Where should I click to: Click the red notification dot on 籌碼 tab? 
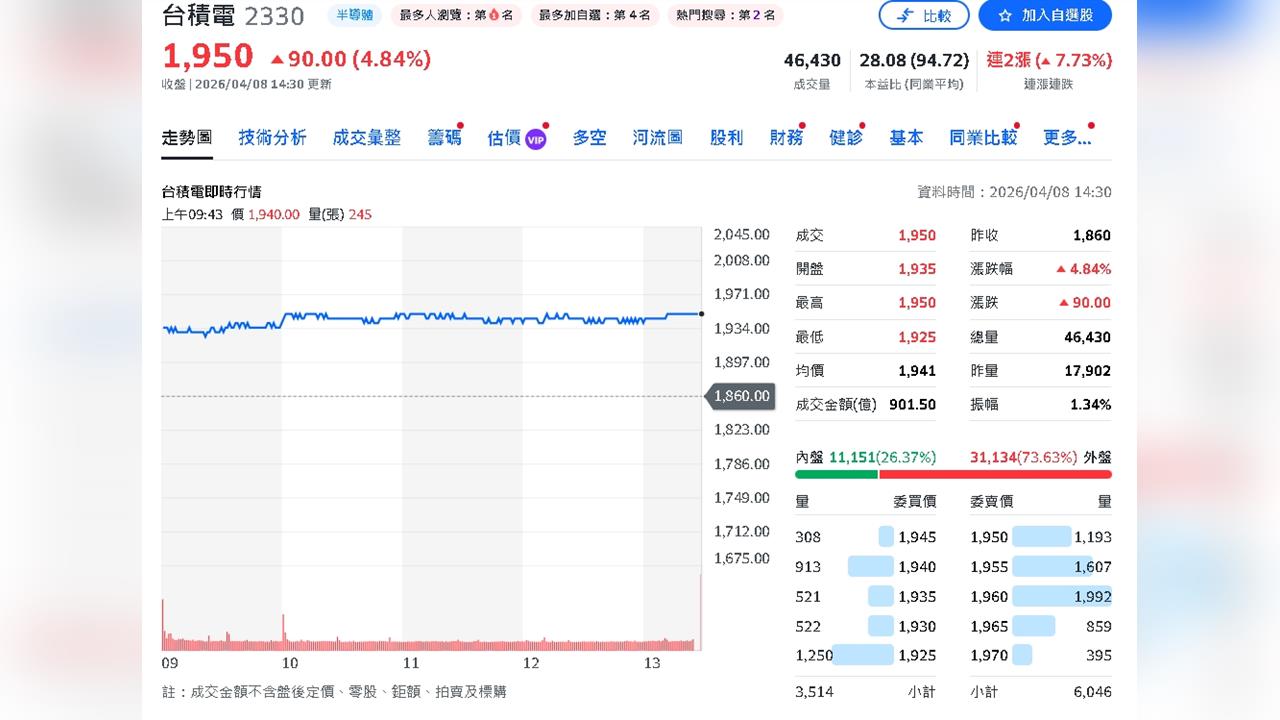tap(460, 127)
